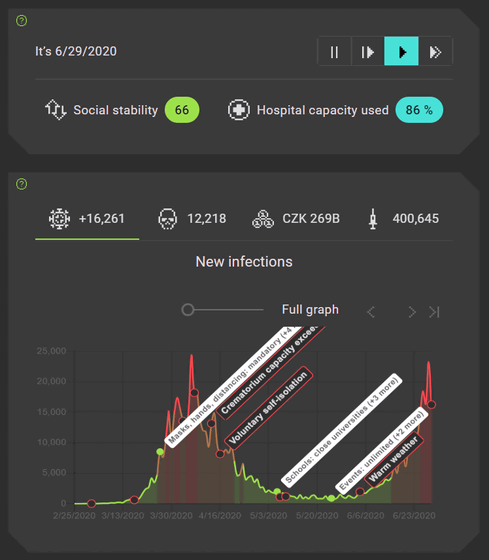Open the CZK 269B costs tab
This screenshot has width=489, height=560.
pos(296,219)
